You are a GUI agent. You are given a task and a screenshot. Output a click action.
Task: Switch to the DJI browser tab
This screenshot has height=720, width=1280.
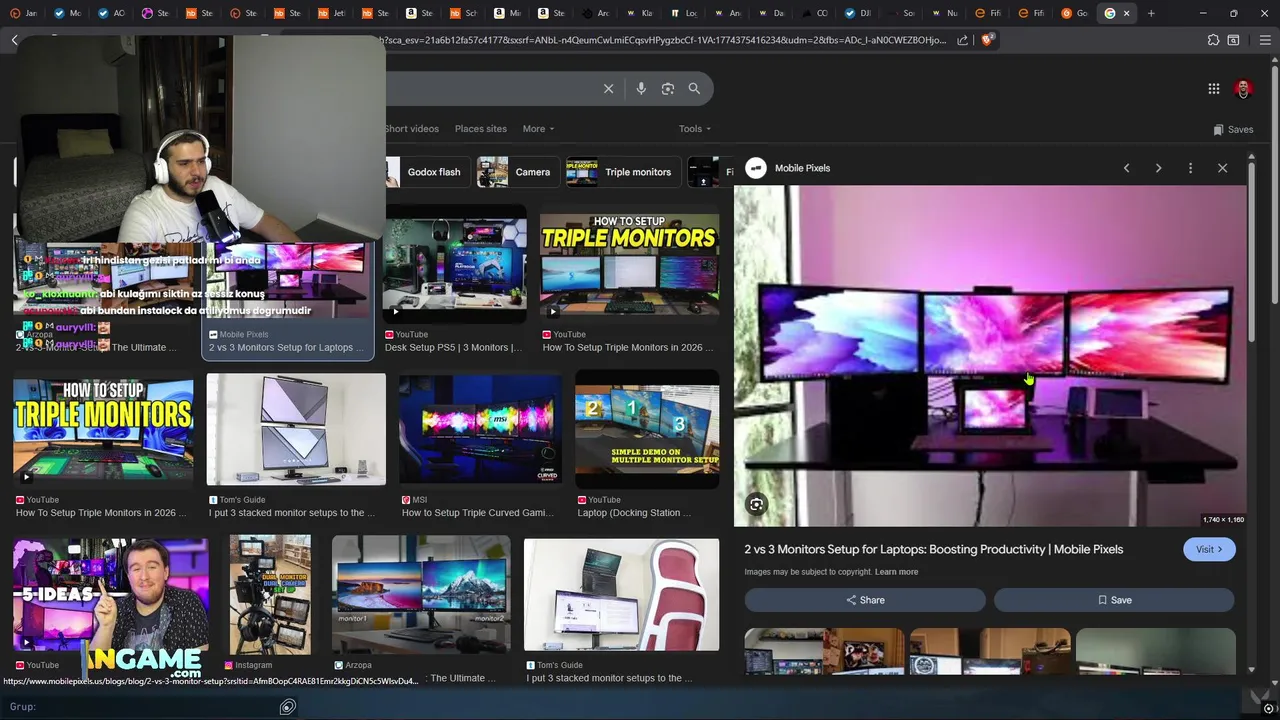[857, 13]
